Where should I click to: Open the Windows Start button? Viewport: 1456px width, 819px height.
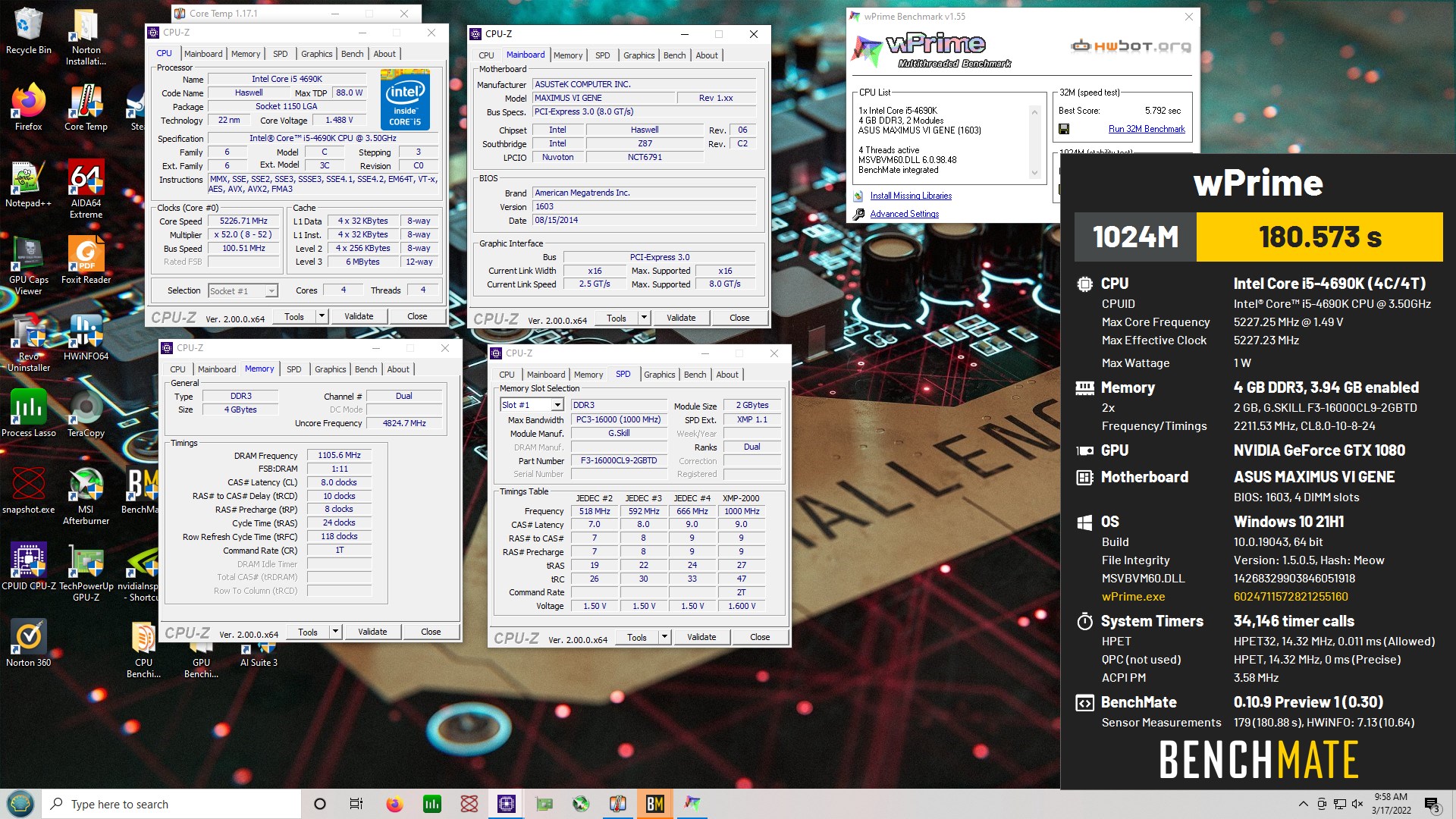(20, 804)
